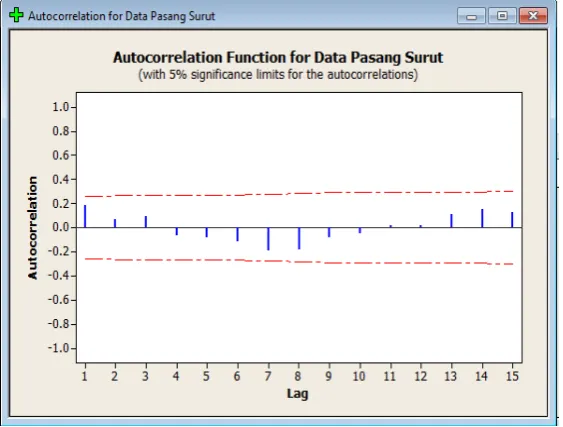
Task: Click the x-axis tick label 12
Action: pyautogui.click(x=420, y=376)
